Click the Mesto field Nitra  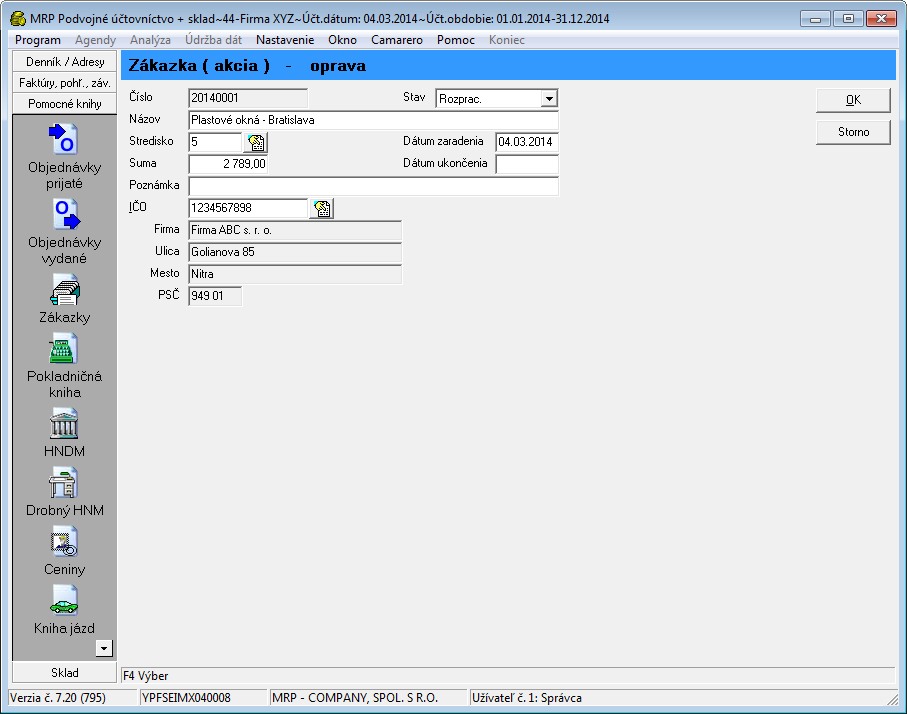pos(295,274)
